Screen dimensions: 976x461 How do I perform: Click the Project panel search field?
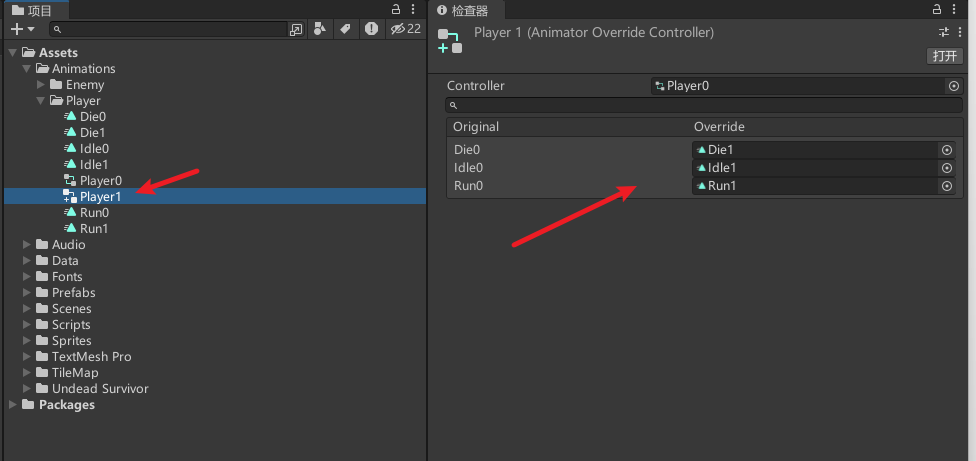tap(170, 30)
